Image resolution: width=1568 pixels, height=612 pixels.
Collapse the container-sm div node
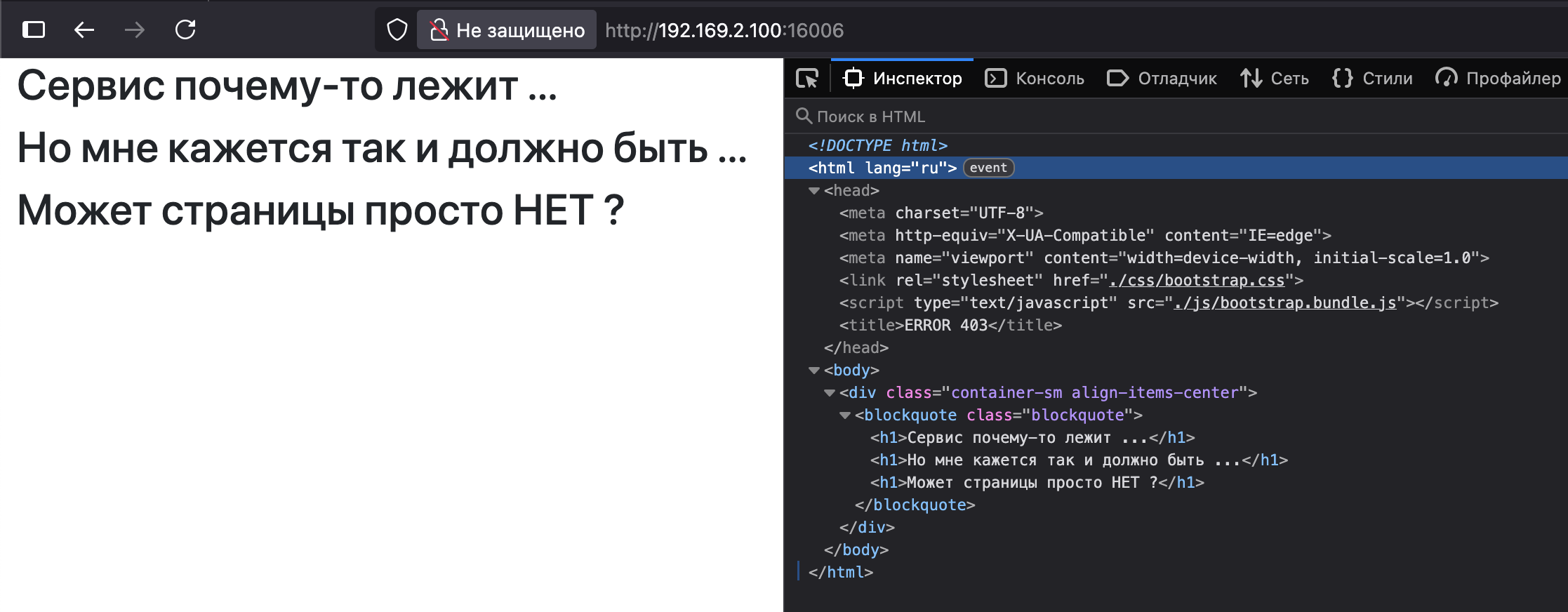pos(830,392)
